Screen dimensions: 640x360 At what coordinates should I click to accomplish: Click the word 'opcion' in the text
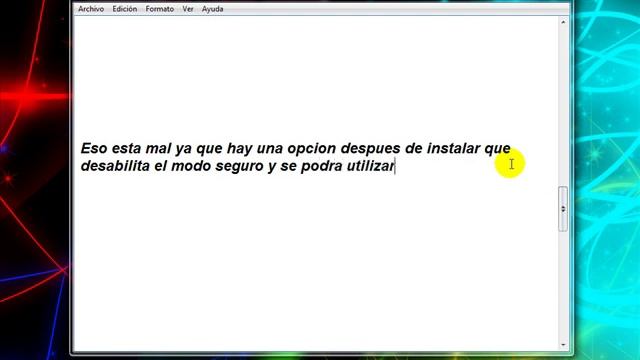pos(311,149)
